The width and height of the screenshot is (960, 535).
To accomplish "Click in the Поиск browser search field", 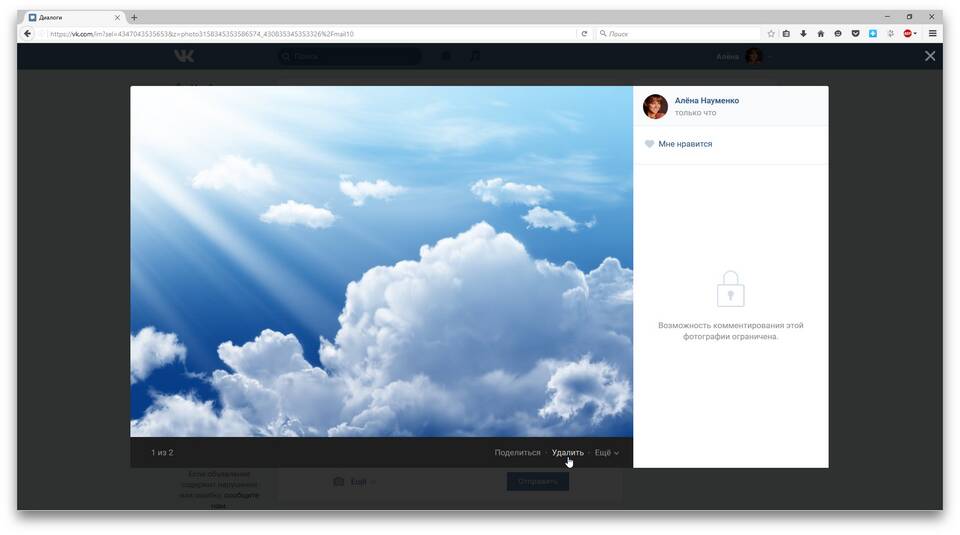I will pyautogui.click(x=678, y=34).
